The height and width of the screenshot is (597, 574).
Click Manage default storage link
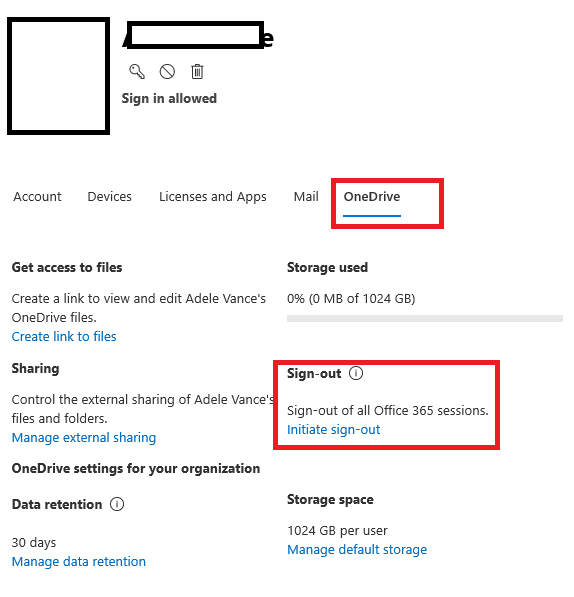tap(357, 550)
